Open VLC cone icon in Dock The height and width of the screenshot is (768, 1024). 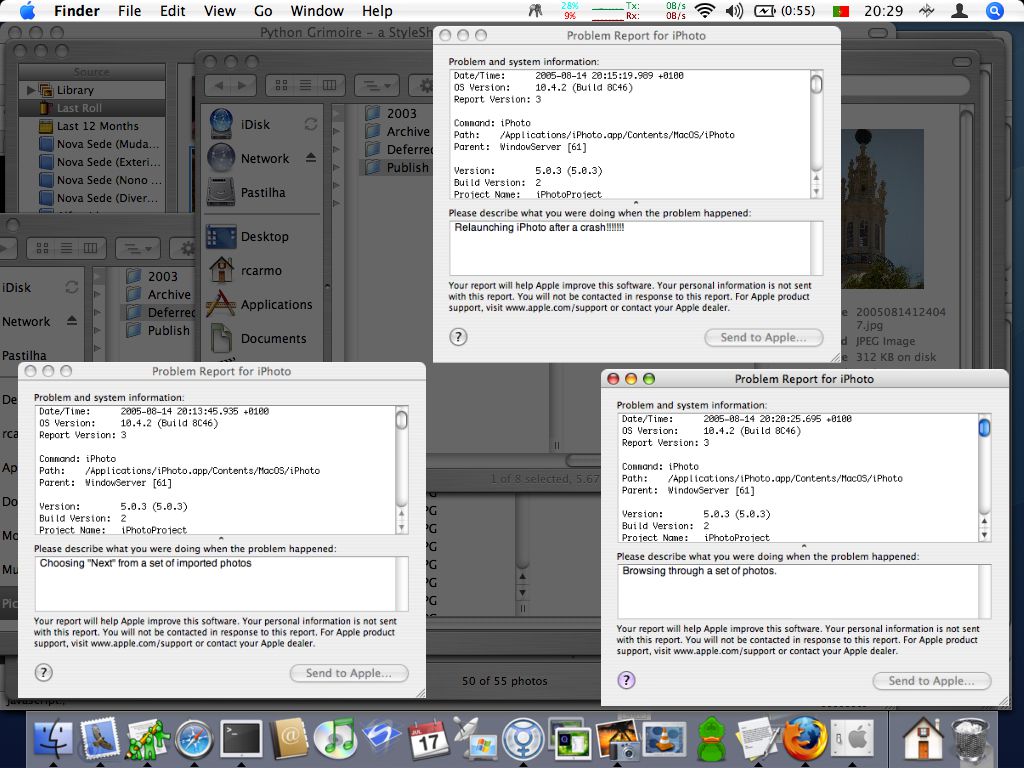coord(664,740)
